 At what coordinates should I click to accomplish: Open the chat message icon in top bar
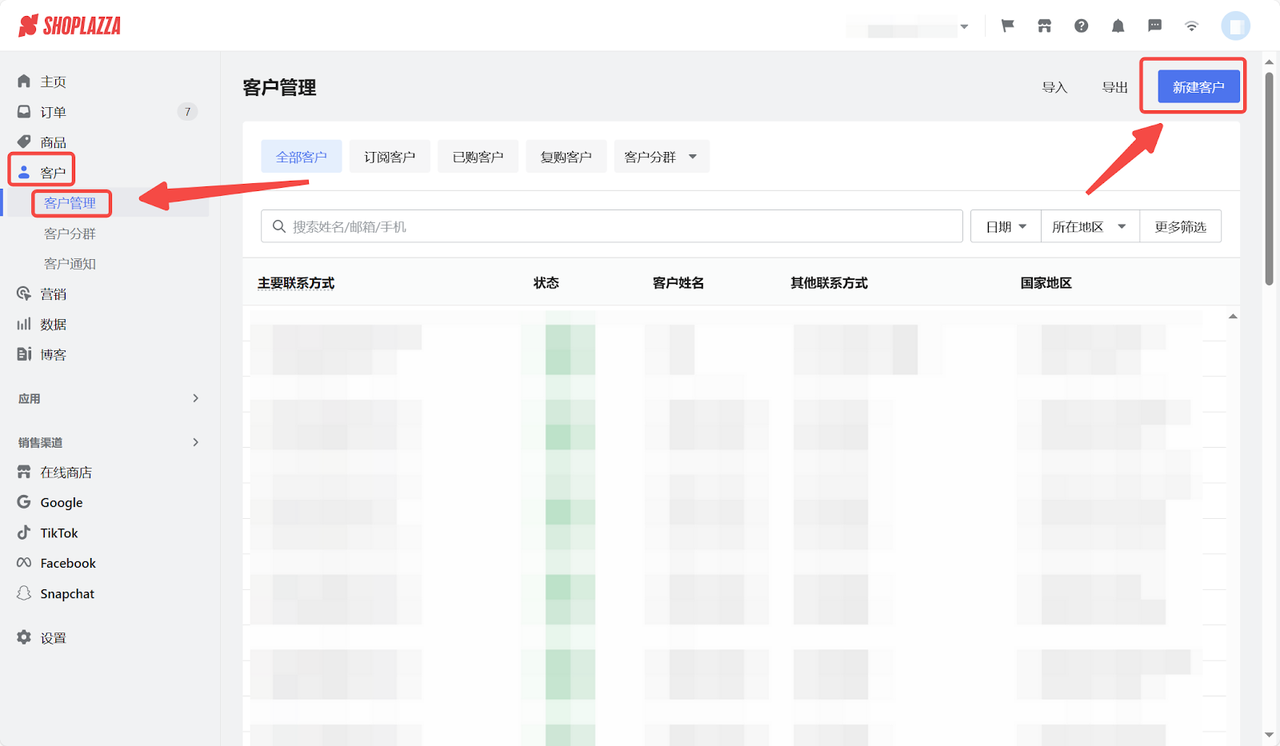pyautogui.click(x=1155, y=25)
